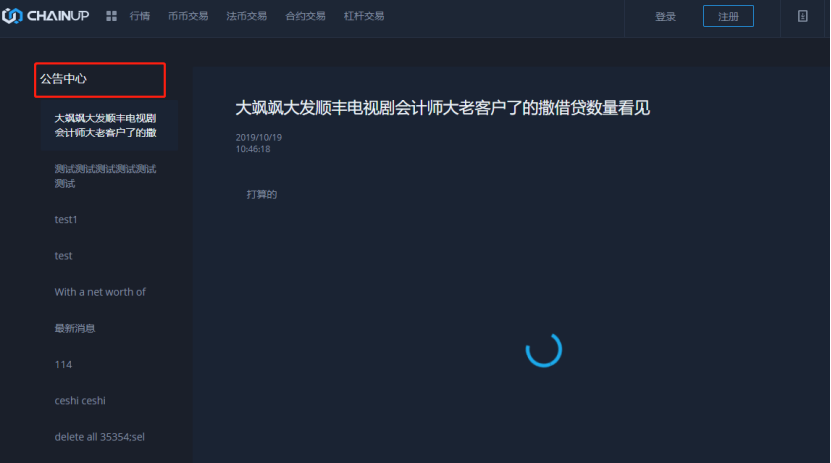Click the ChainUp logo
Image resolution: width=831 pixels, height=463 pixels.
pos(46,16)
